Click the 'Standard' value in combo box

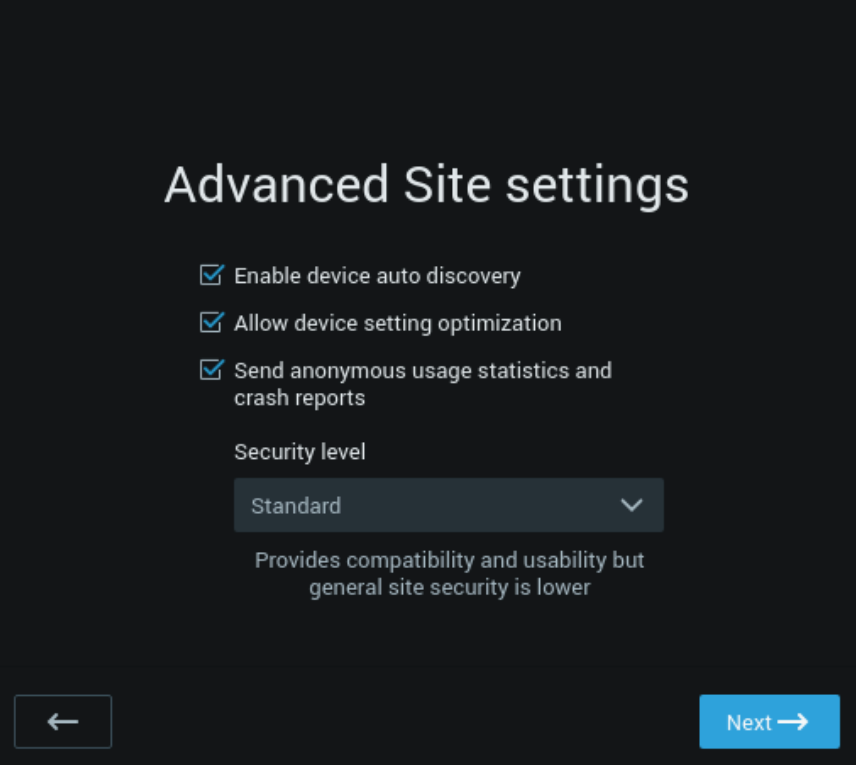[x=296, y=506]
